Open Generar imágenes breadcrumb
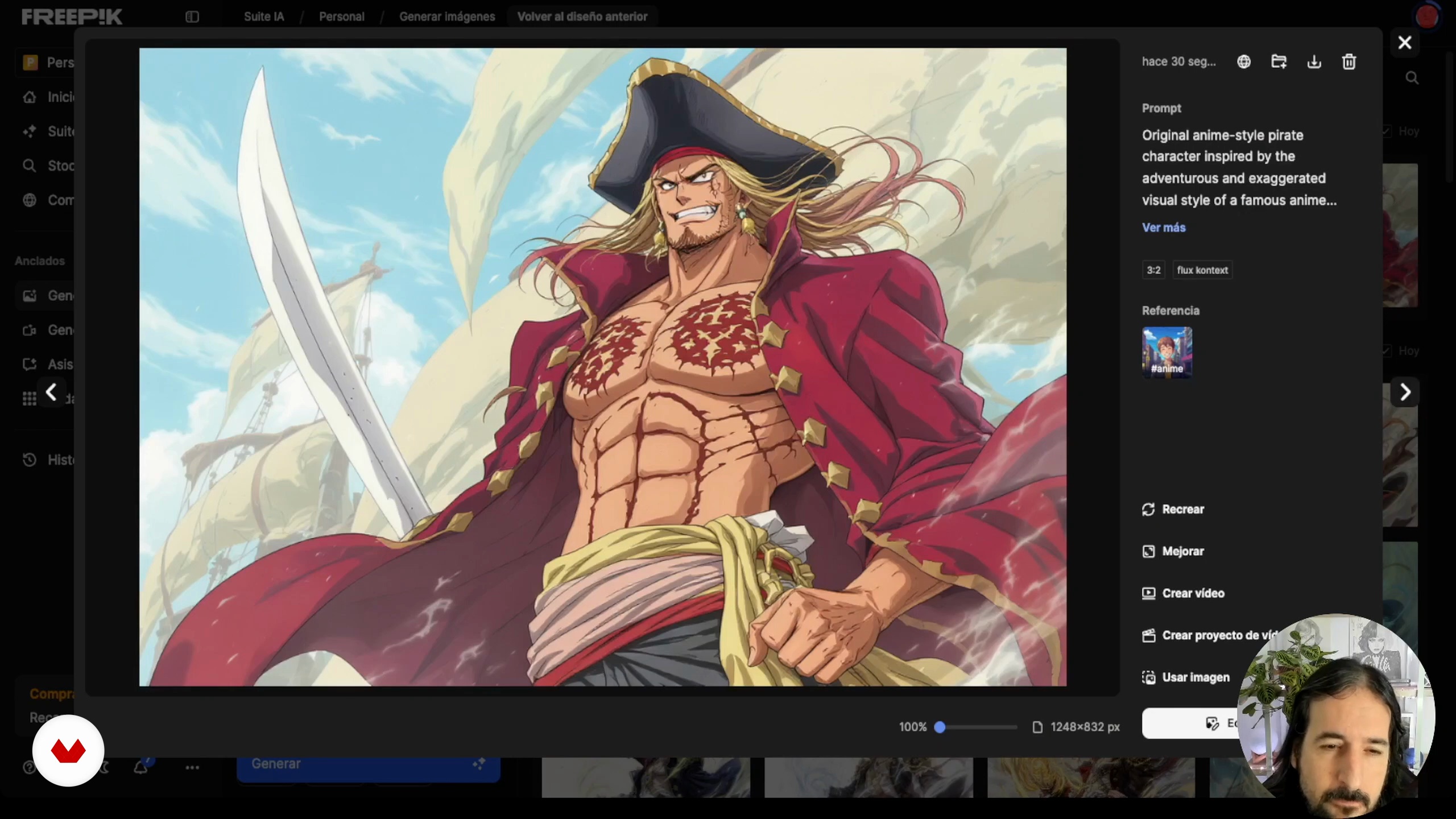The width and height of the screenshot is (1456, 819). 447,16
